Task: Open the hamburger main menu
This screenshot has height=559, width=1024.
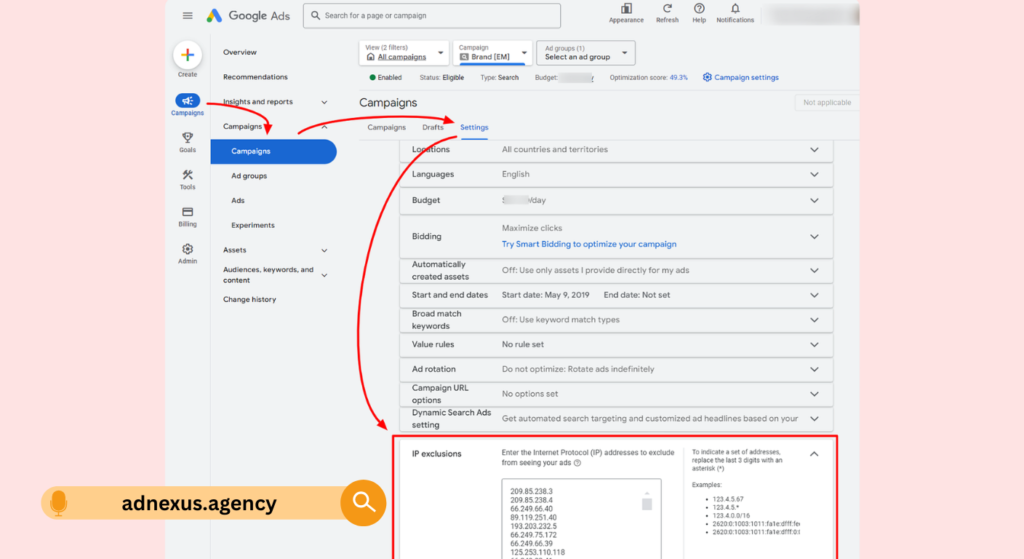Action: click(x=187, y=16)
